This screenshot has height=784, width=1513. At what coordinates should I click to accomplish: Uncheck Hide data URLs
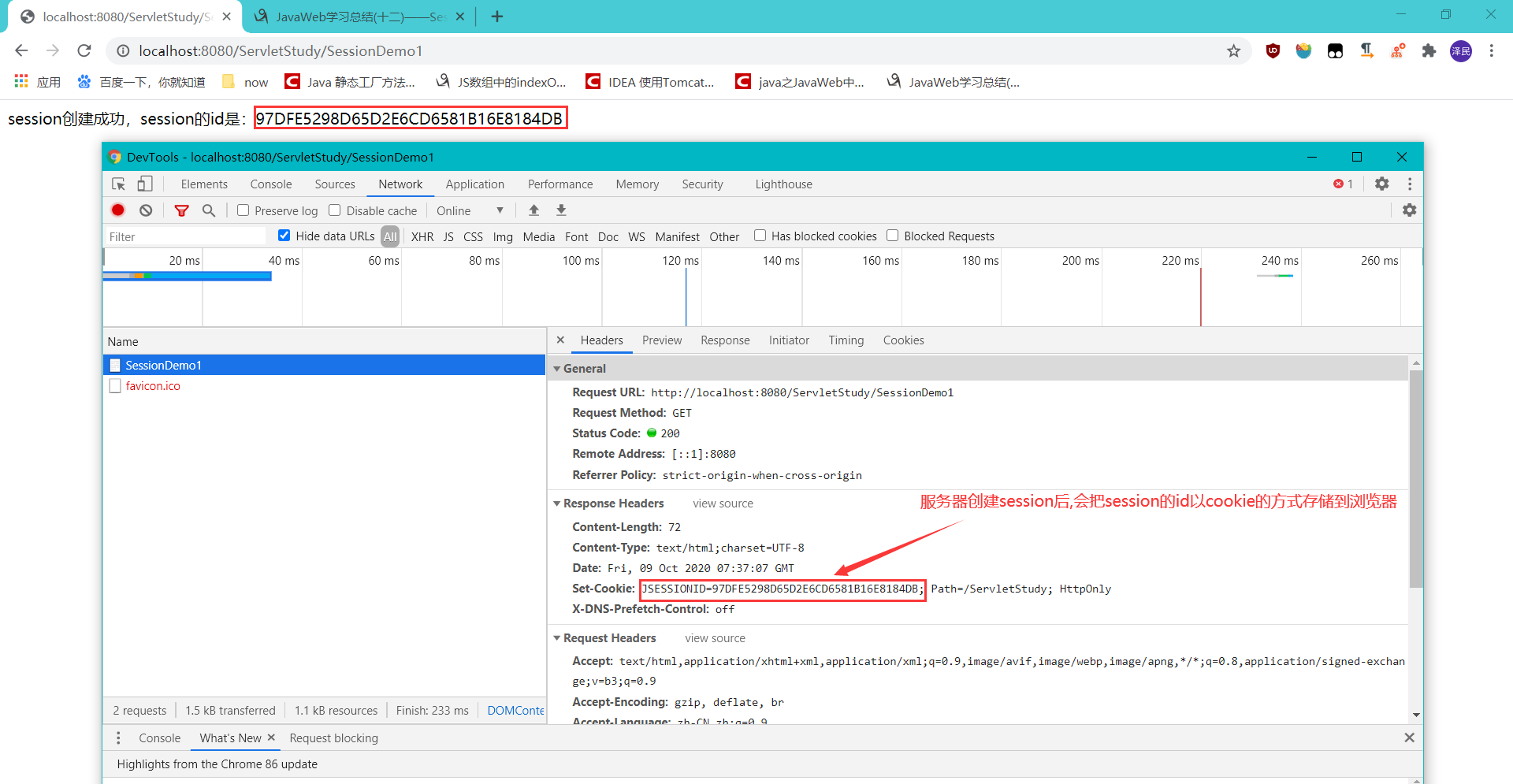284,236
